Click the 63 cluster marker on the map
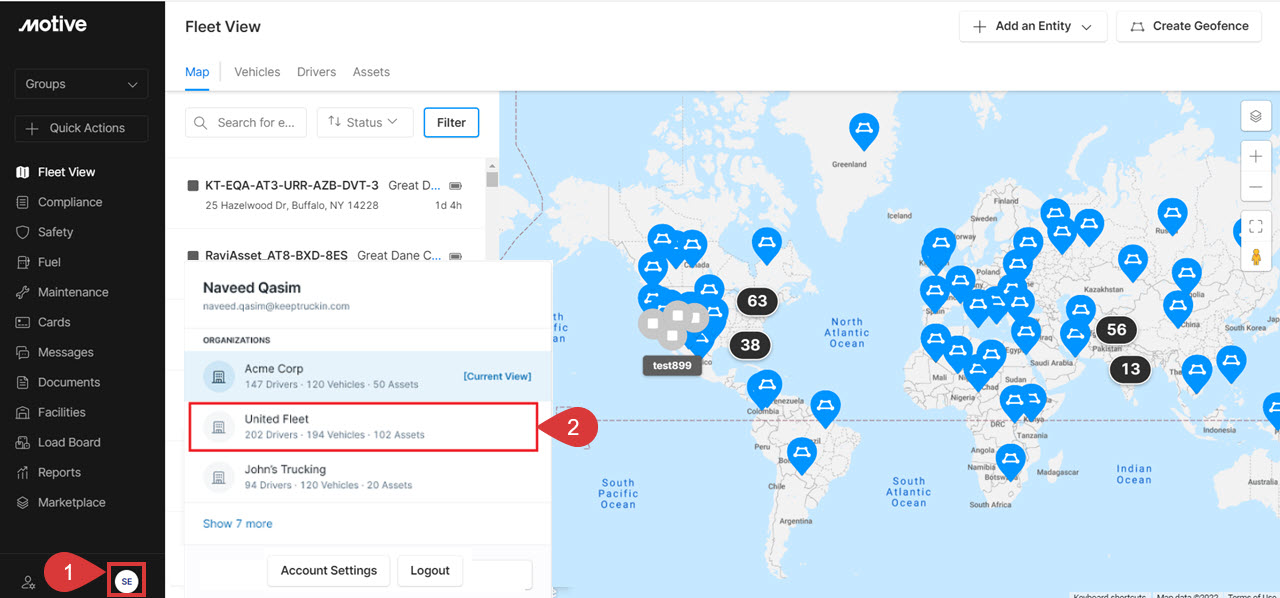 757,301
